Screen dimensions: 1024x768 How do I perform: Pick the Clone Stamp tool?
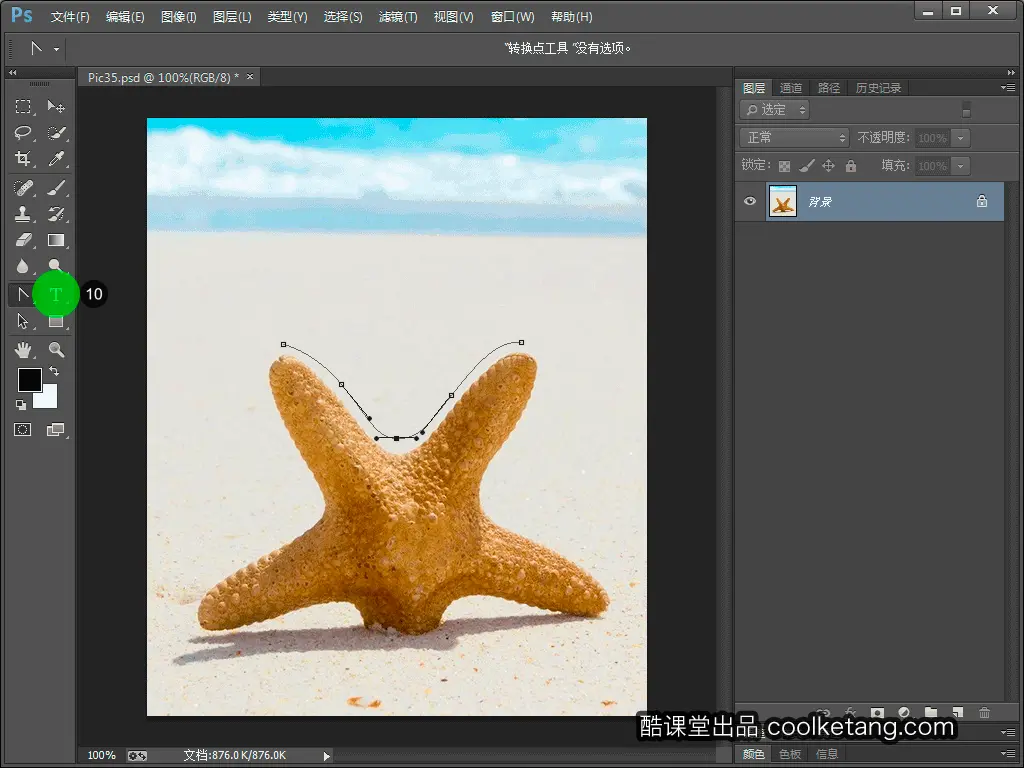(x=23, y=214)
